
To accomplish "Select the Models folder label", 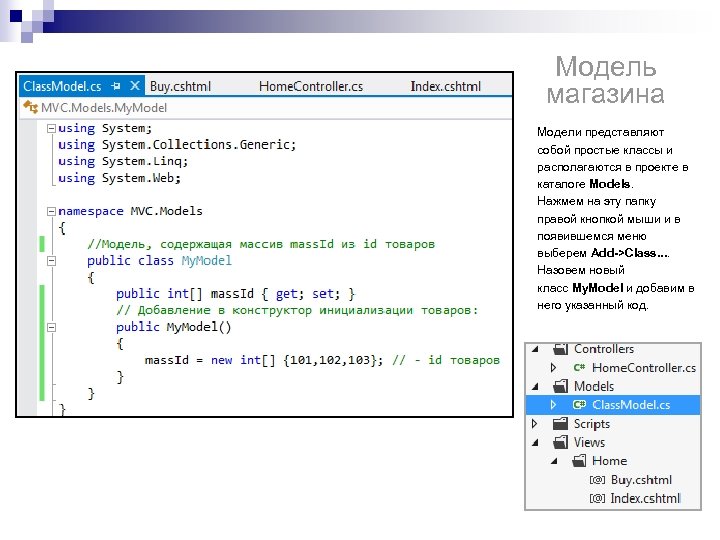I will click(594, 386).
